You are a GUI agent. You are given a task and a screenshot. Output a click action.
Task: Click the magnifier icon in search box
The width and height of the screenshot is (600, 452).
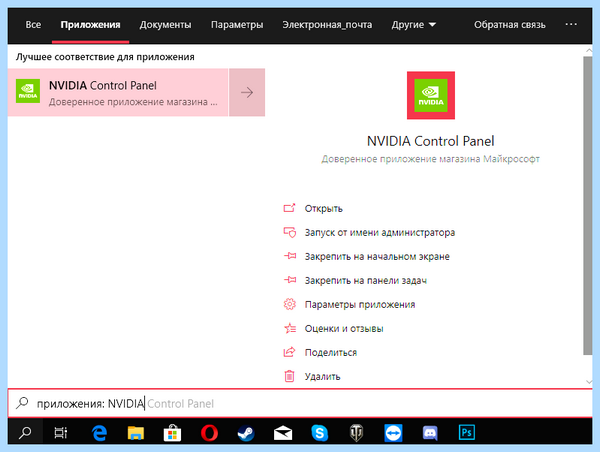(x=22, y=403)
